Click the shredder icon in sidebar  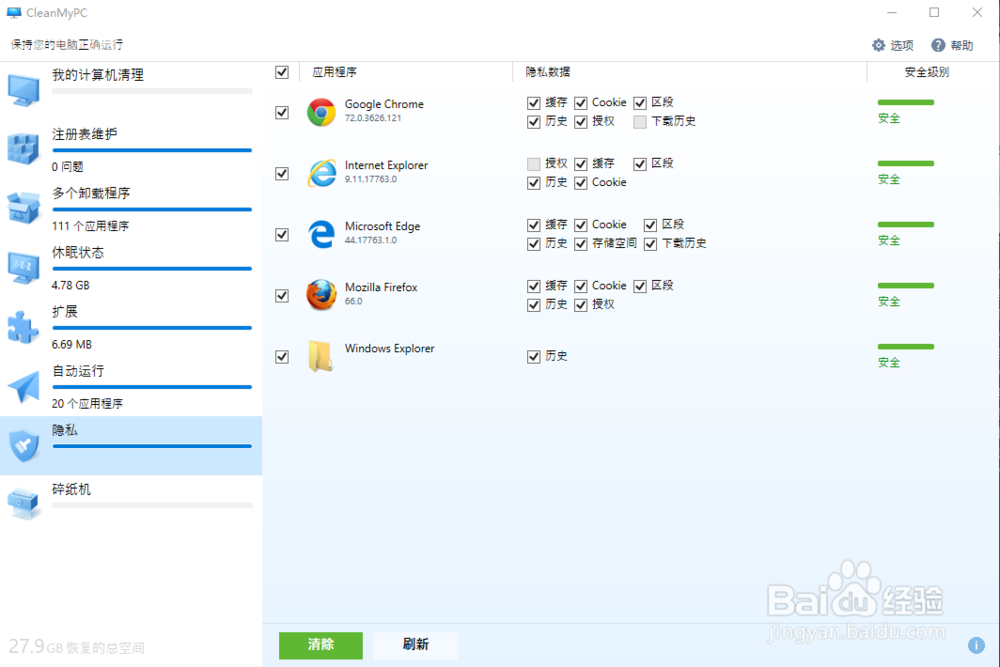coord(24,504)
